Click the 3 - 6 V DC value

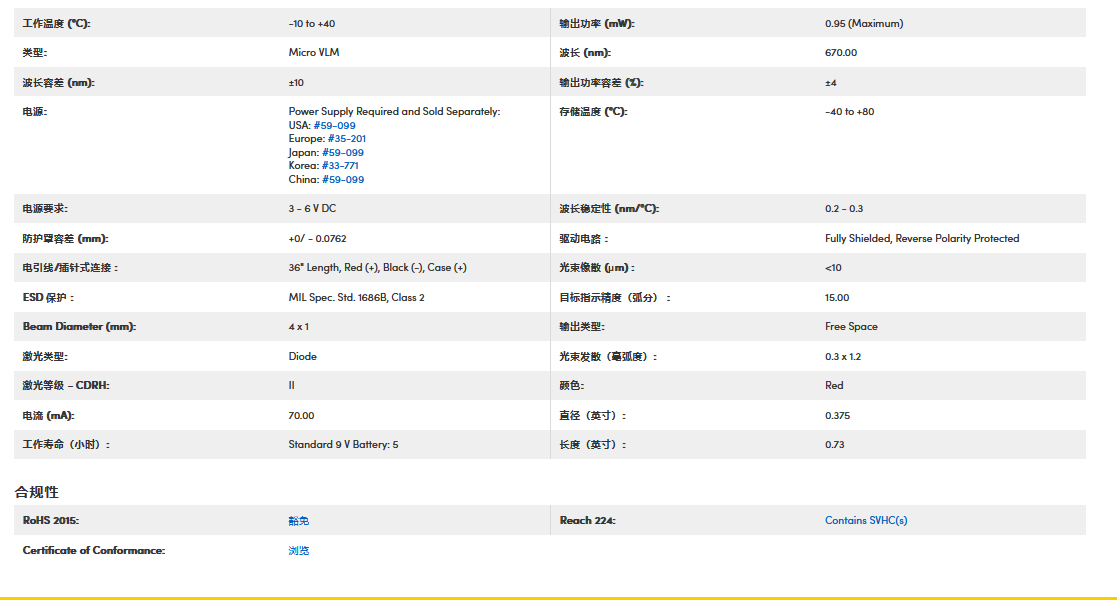(x=312, y=209)
